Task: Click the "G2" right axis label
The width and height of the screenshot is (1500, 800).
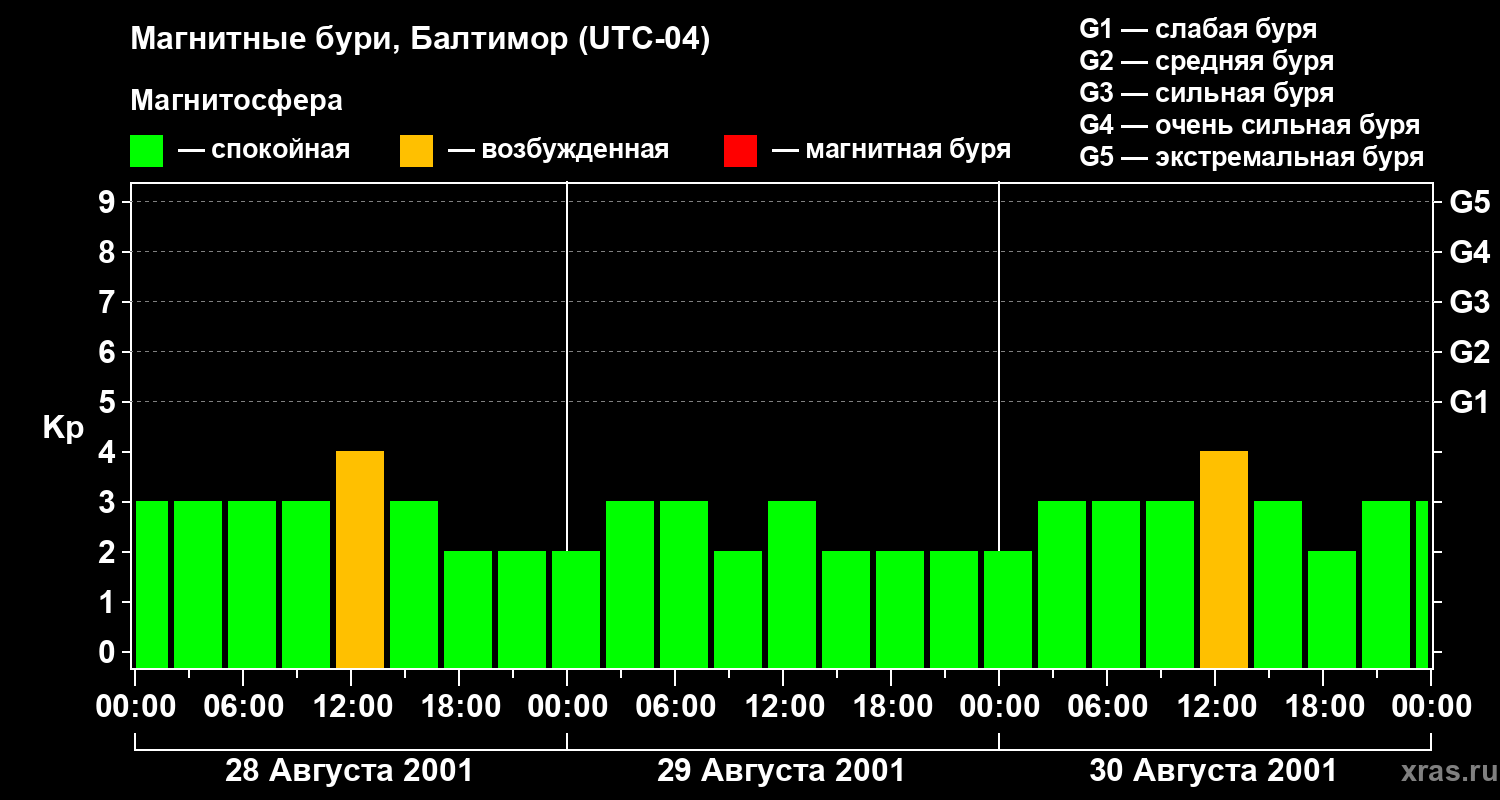Action: pos(1469,352)
